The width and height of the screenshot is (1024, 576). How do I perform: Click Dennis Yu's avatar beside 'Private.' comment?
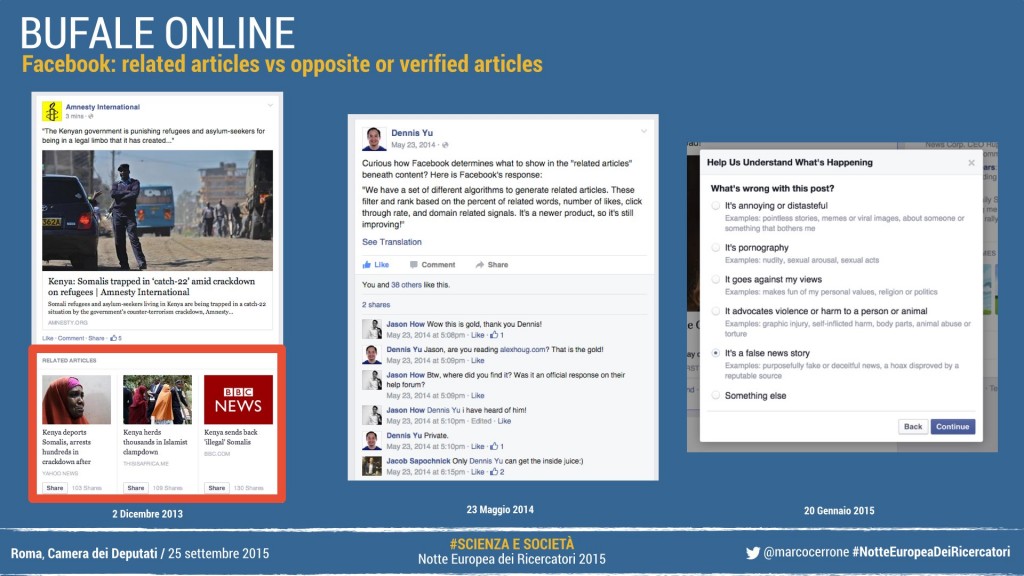tap(372, 440)
